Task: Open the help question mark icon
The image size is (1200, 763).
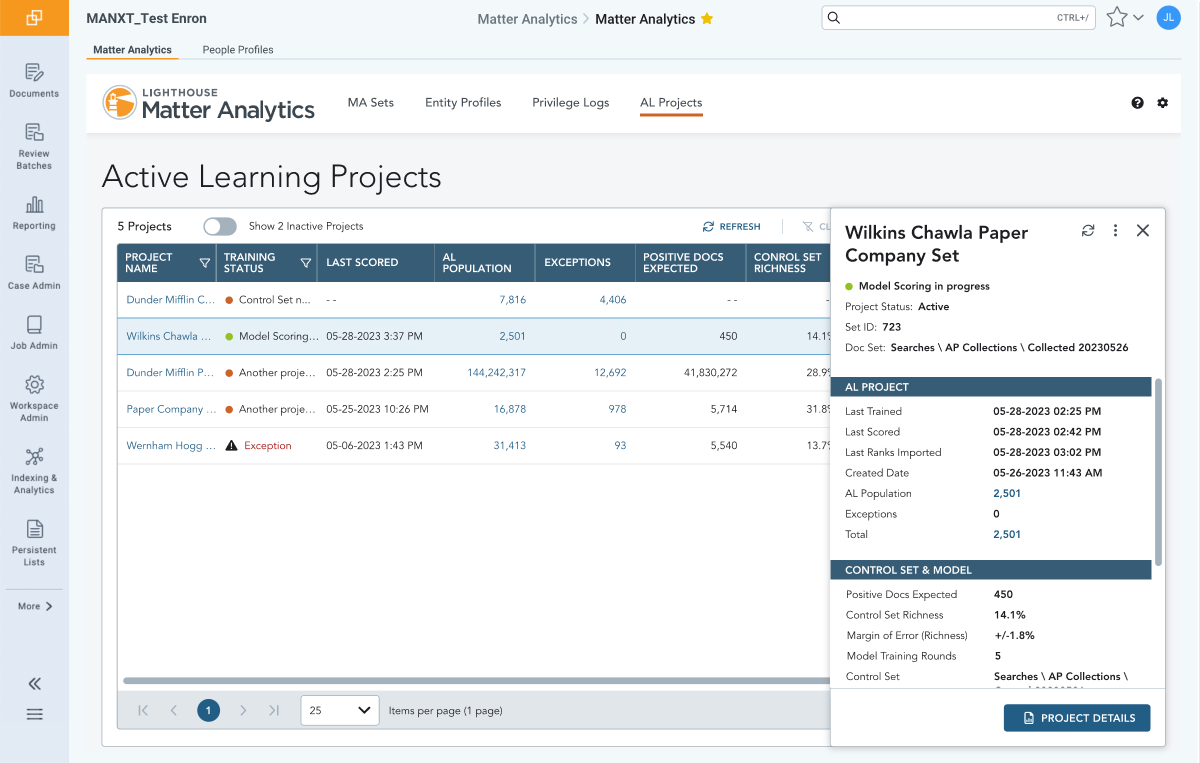Action: 1137,103
